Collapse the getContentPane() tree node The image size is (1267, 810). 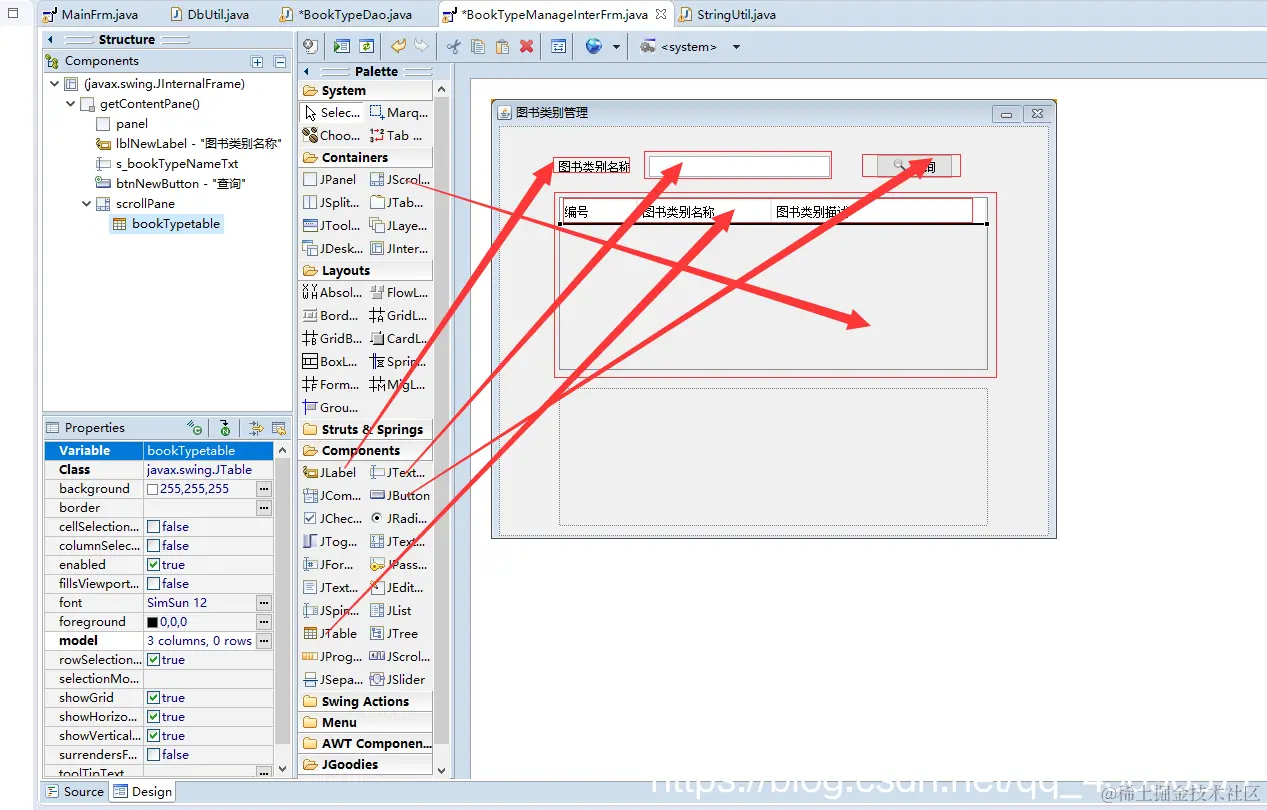pyautogui.click(x=71, y=104)
